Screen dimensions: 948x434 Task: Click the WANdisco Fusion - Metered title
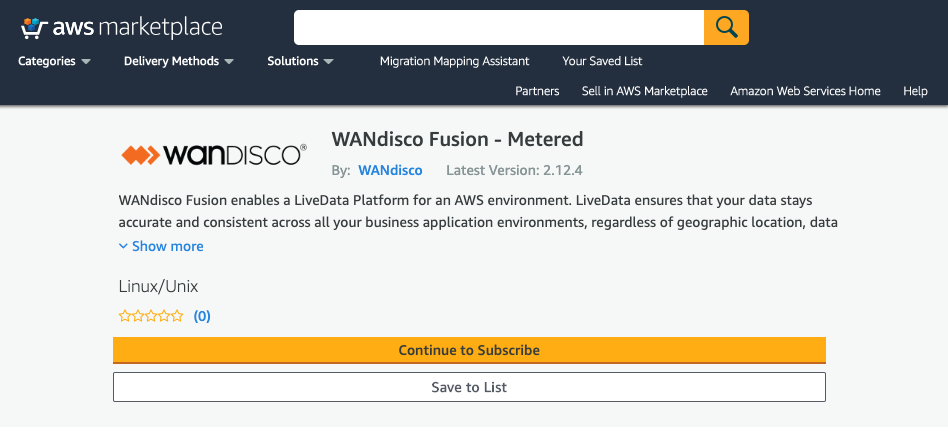pyautogui.click(x=457, y=140)
